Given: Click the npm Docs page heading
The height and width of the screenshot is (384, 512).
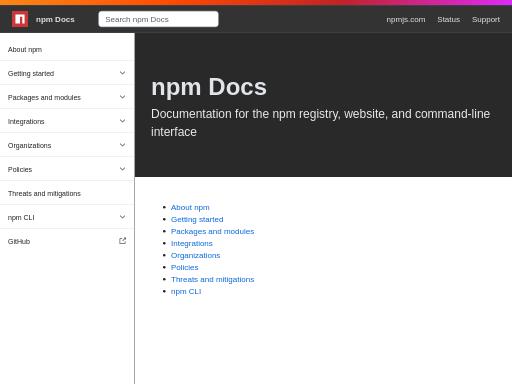Looking at the screenshot, I should click(209, 87).
